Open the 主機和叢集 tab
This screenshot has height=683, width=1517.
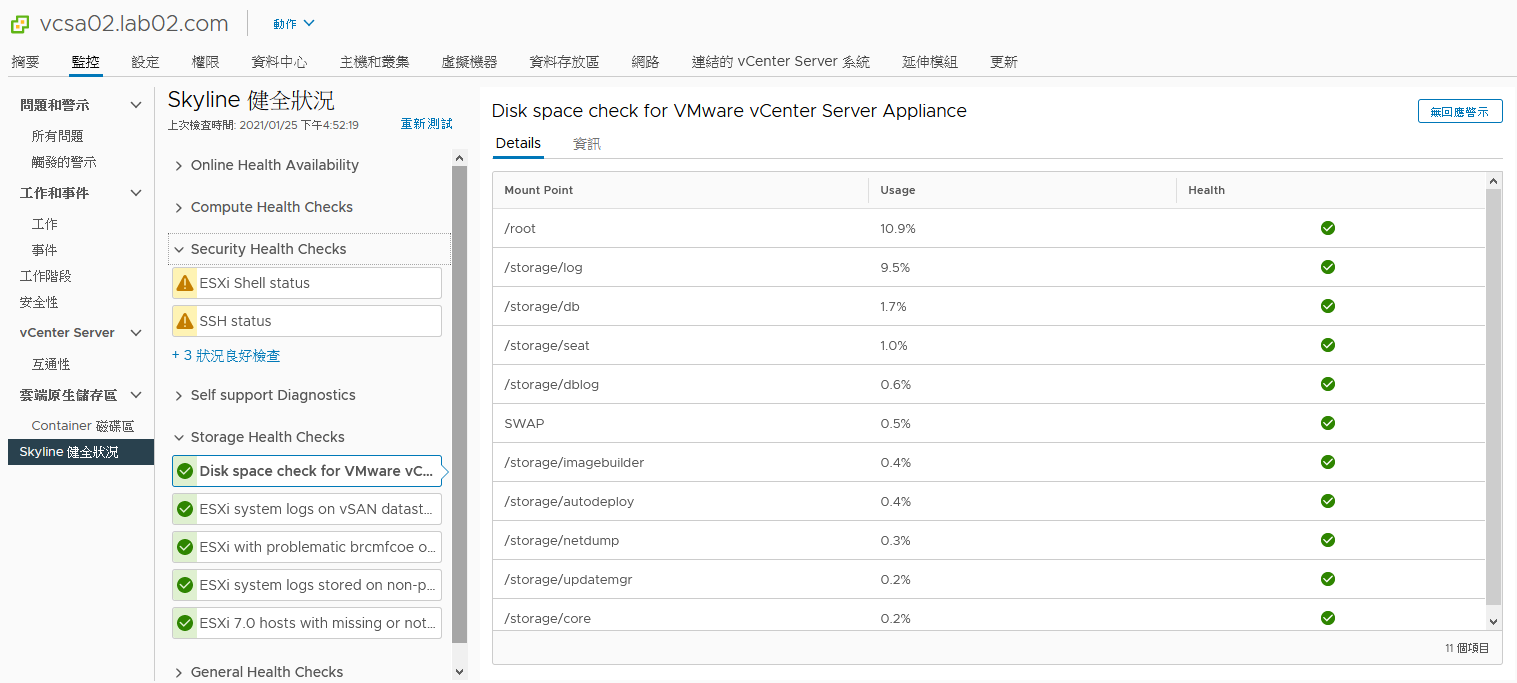(374, 62)
